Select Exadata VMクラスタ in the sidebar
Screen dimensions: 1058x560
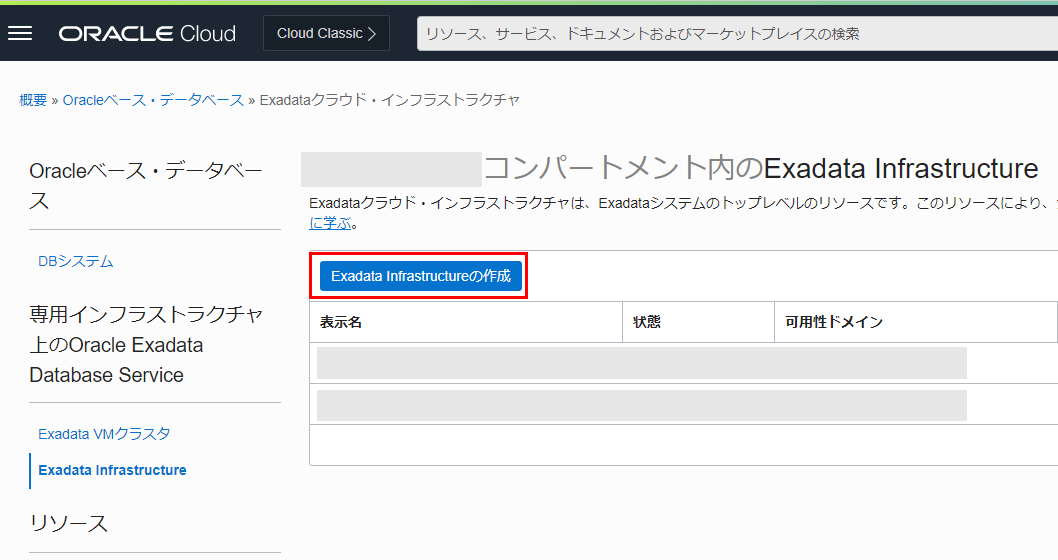click(104, 434)
